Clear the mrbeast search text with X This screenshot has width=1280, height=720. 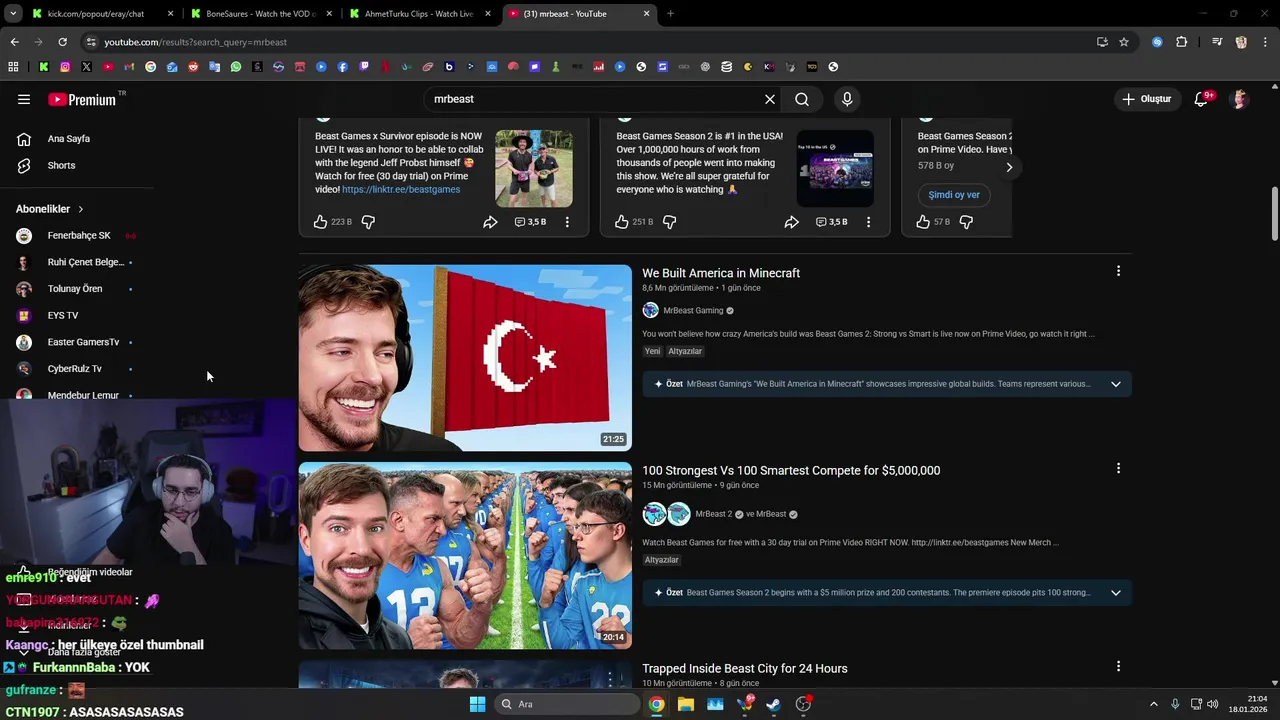pos(770,99)
